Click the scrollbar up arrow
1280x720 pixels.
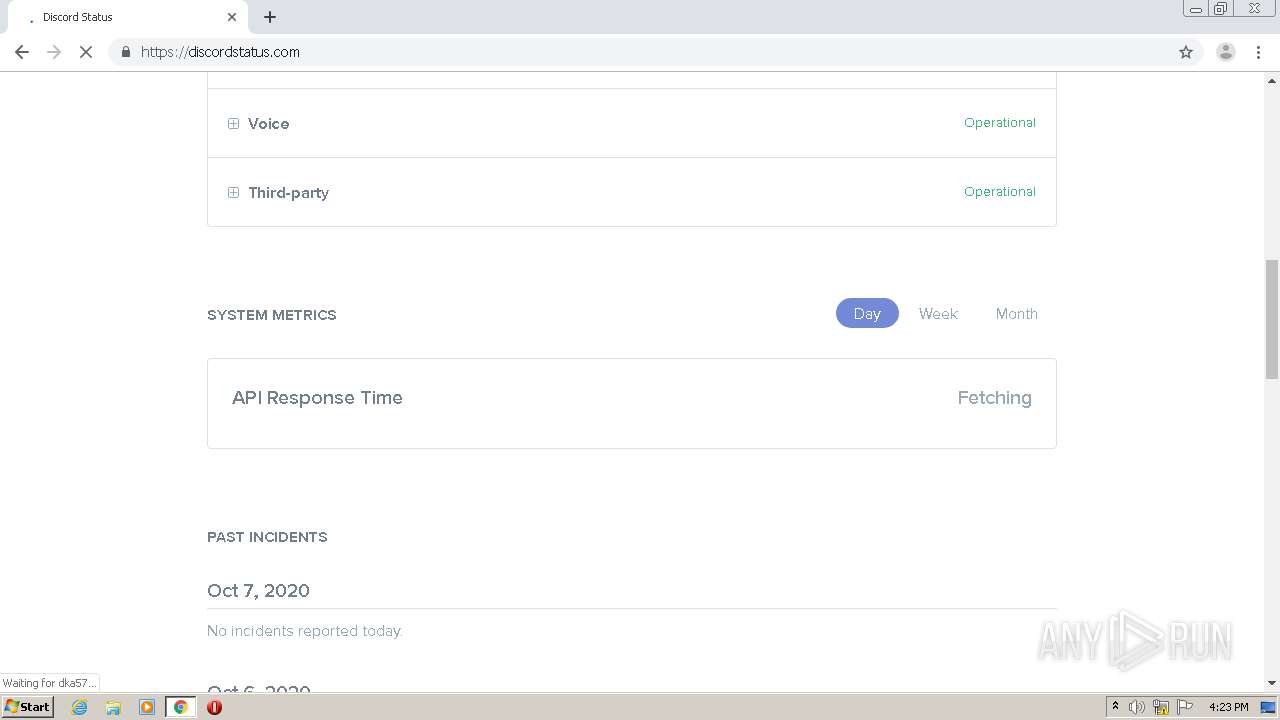[1271, 80]
